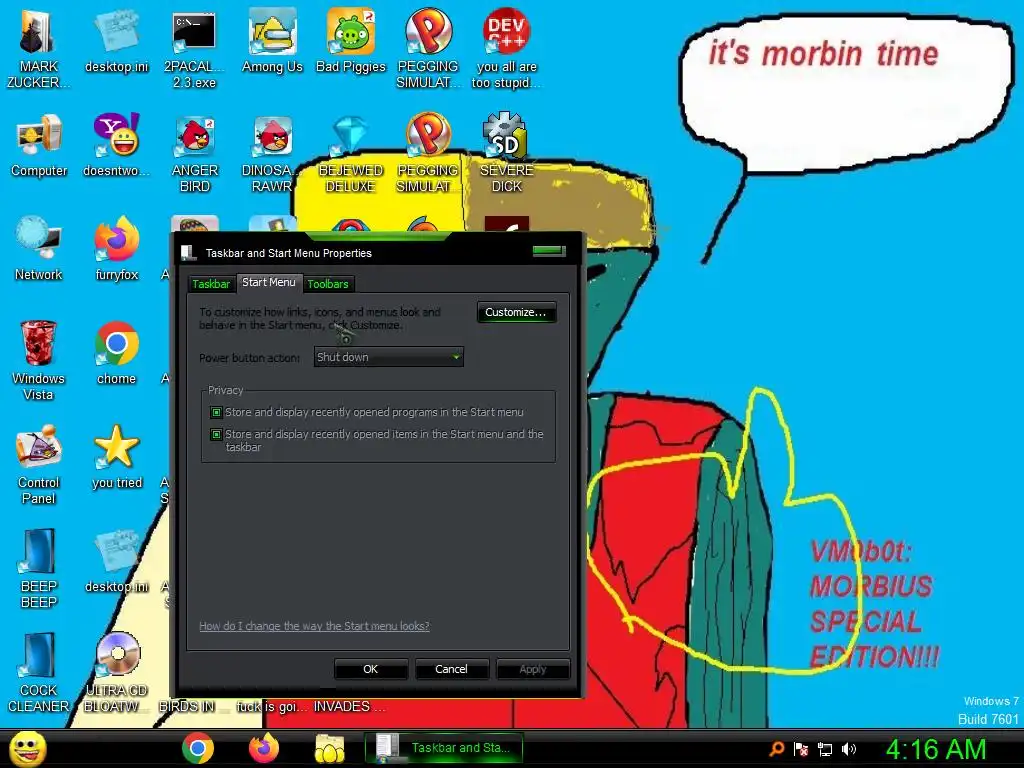Screen dimensions: 1024x768
Task: Launch the furryfox Firefox shortcut
Action: point(116,248)
